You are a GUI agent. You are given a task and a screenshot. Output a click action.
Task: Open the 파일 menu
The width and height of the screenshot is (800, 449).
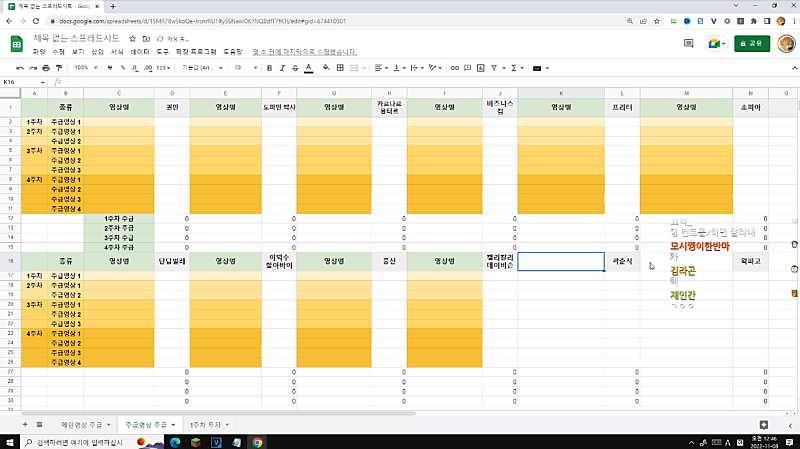(39, 52)
